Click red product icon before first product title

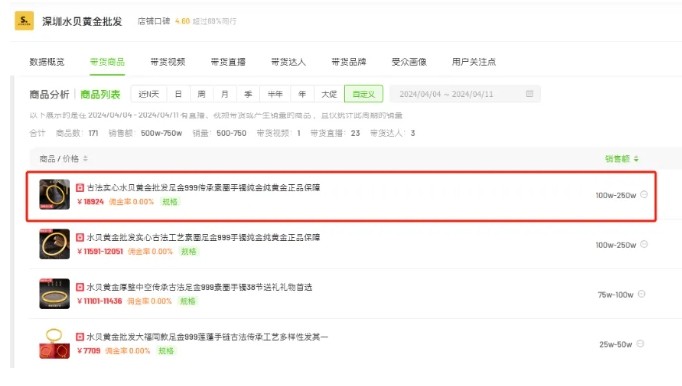(x=80, y=188)
